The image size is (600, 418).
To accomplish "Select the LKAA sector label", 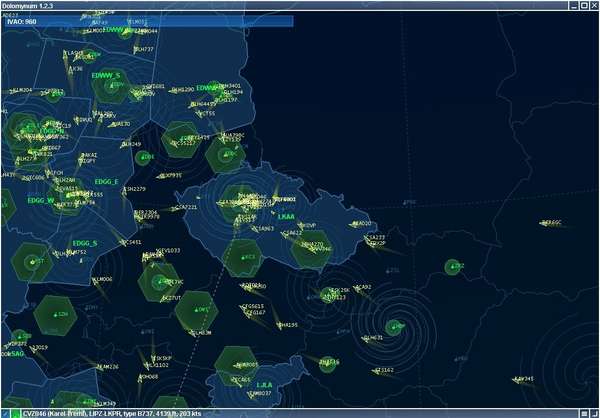I will pyautogui.click(x=286, y=216).
